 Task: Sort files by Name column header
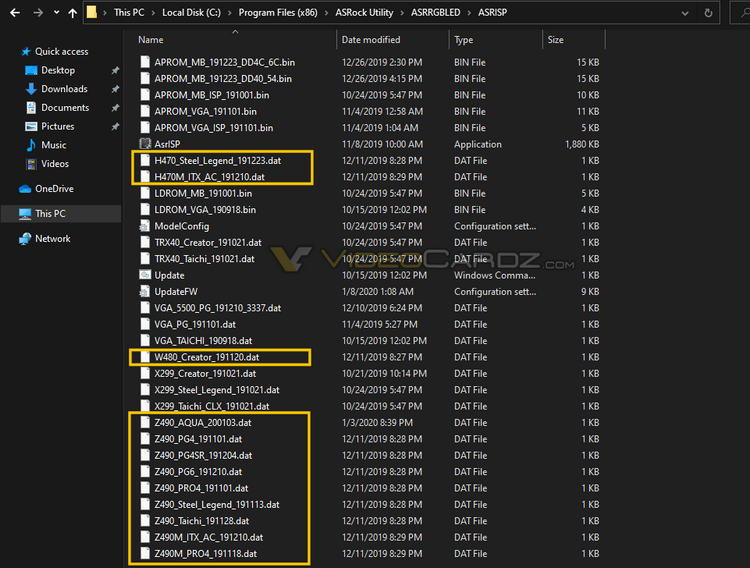click(x=151, y=40)
